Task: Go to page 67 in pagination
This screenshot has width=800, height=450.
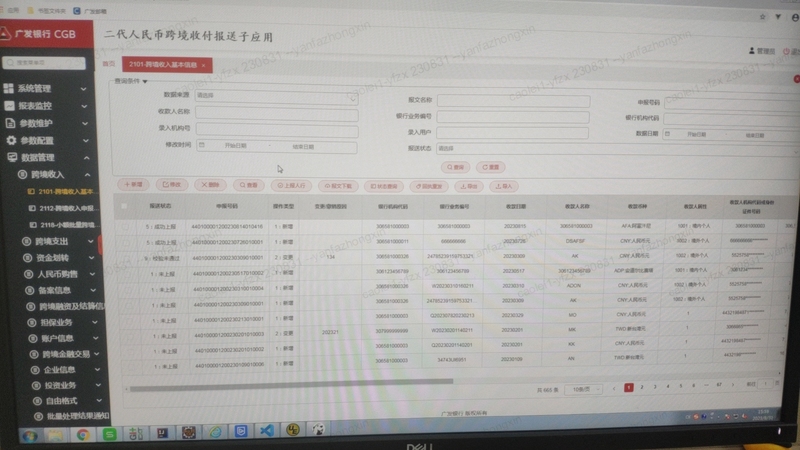Action: pos(719,385)
